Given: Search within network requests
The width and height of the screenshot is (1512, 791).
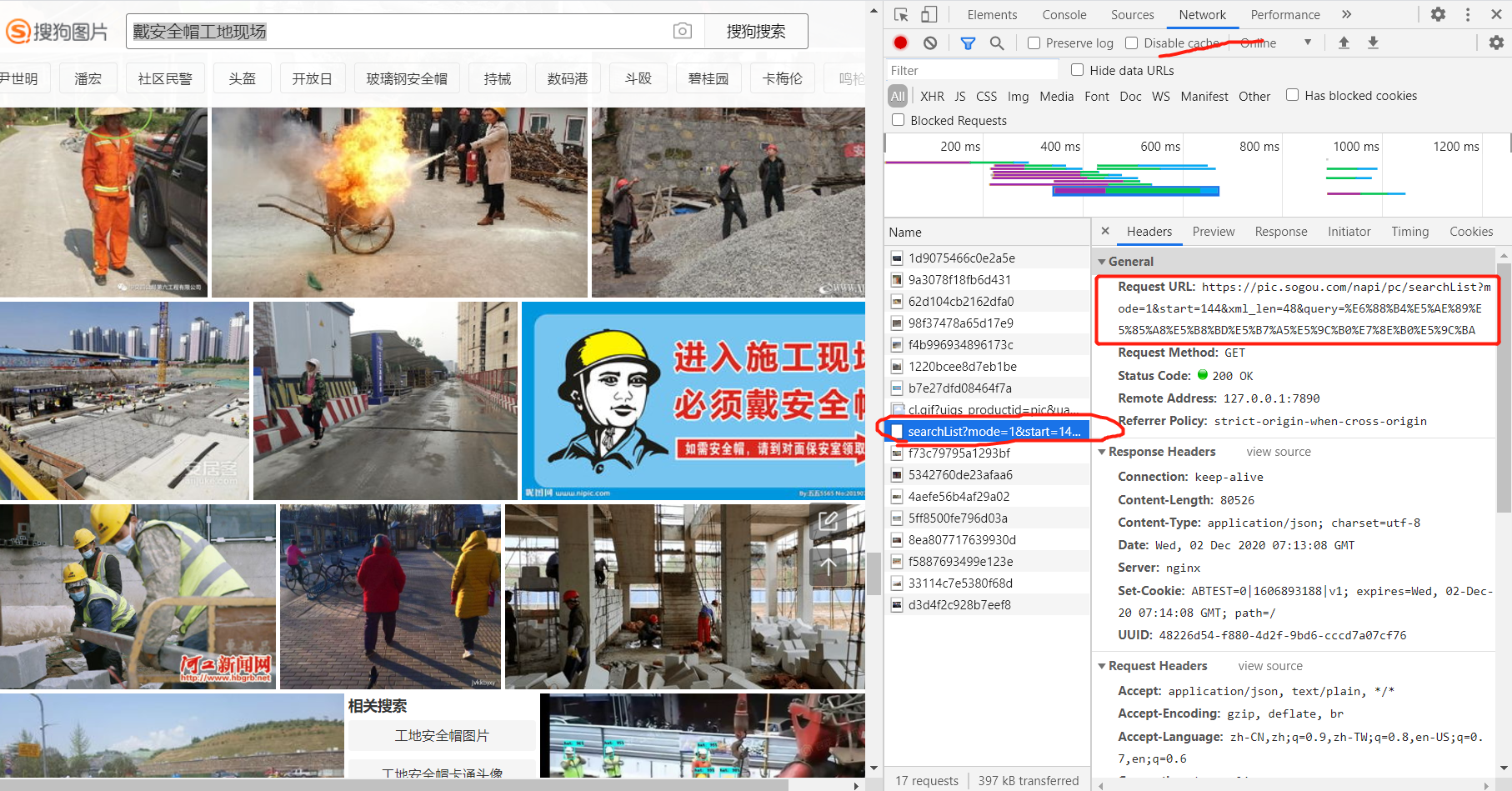Looking at the screenshot, I should (x=997, y=43).
